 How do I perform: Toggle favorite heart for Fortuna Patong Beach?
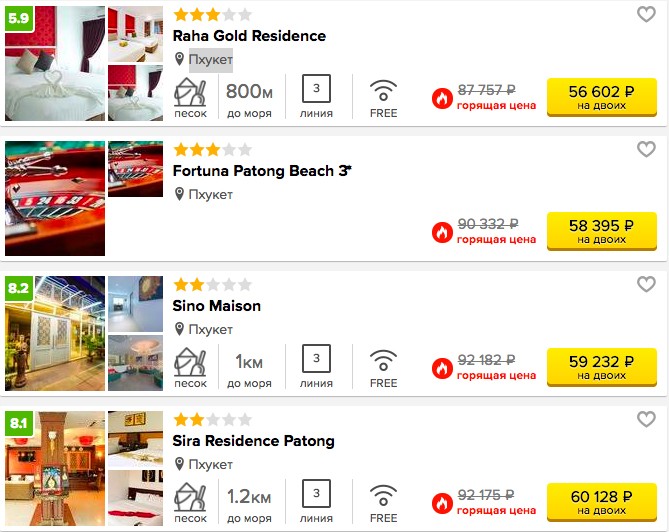point(646,149)
